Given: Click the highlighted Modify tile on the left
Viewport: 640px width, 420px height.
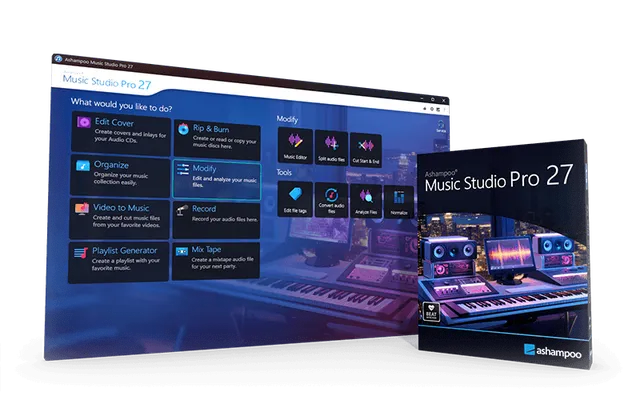Looking at the screenshot, I should point(216,180).
